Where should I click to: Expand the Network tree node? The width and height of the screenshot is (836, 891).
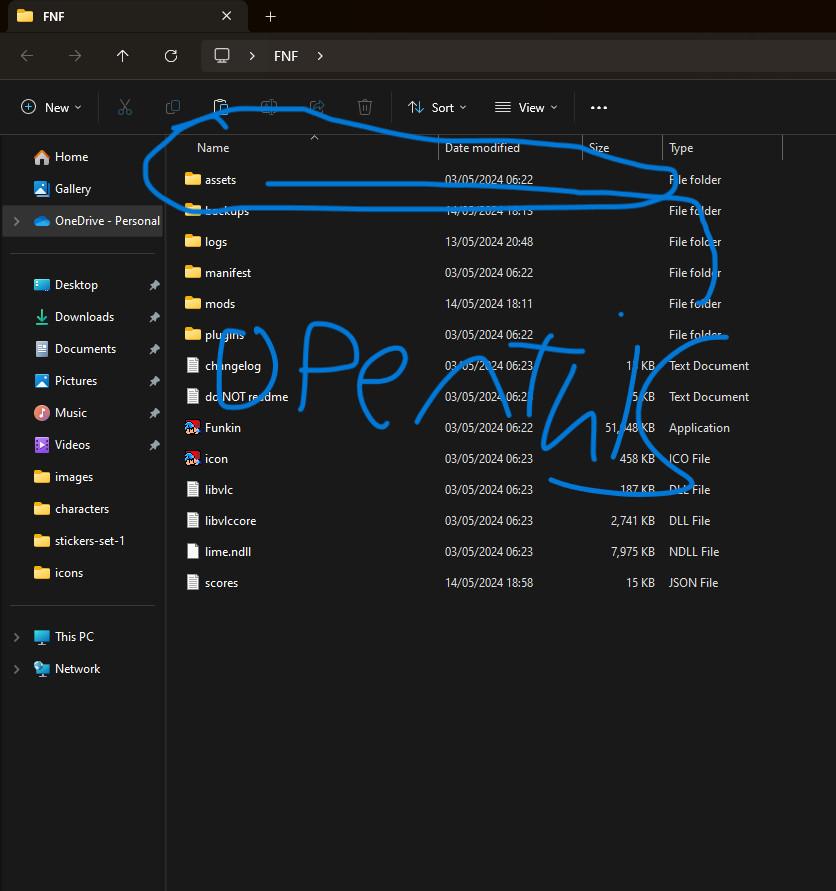tap(16, 669)
